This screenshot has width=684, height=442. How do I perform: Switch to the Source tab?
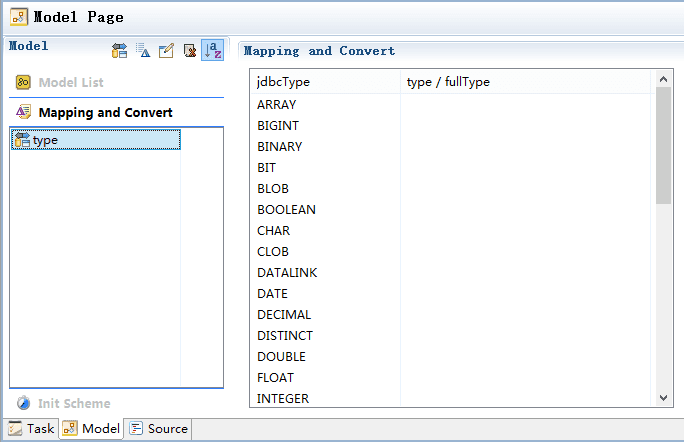[159, 429]
